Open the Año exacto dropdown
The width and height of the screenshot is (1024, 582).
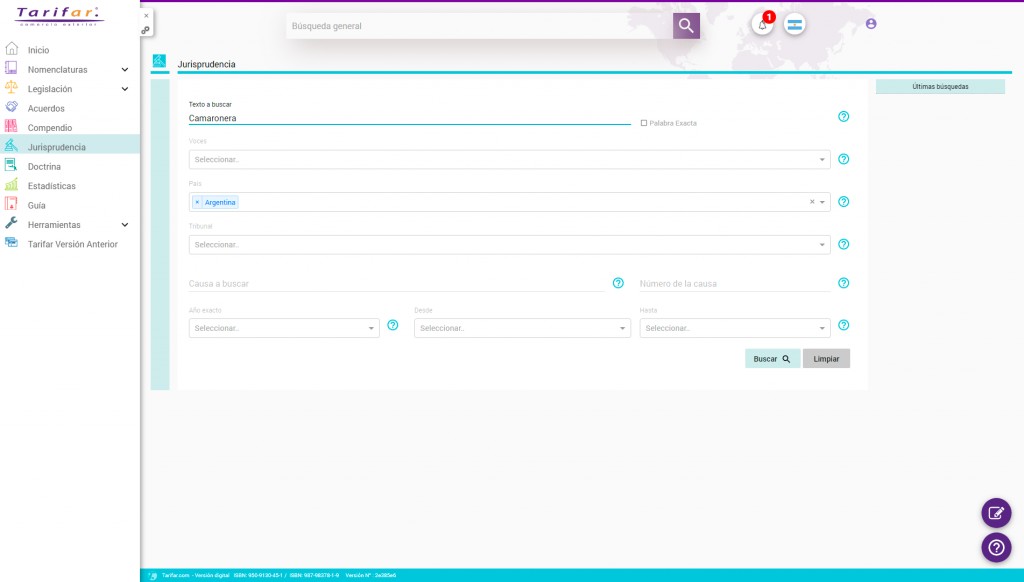point(284,328)
